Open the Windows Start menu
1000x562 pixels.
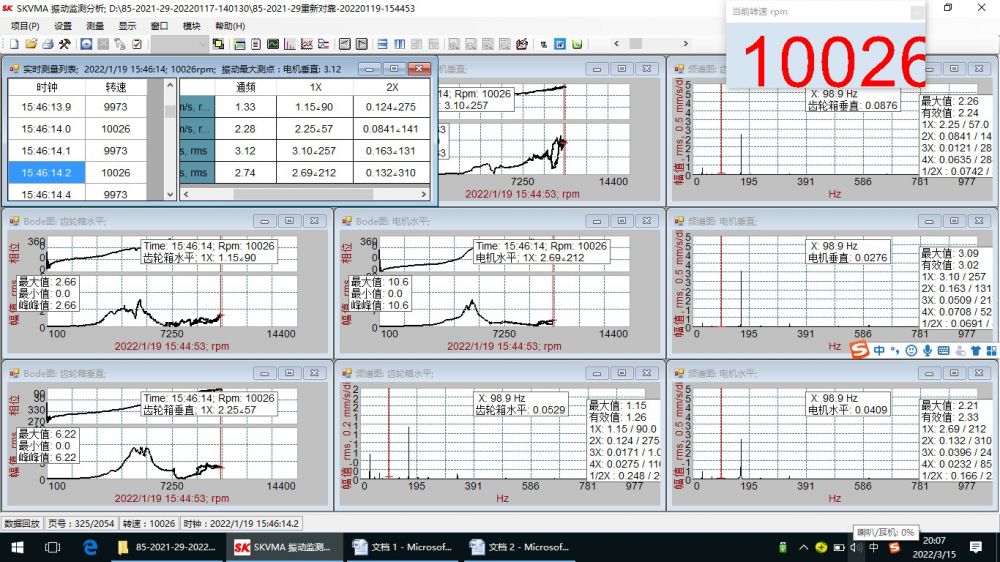[x=17, y=547]
